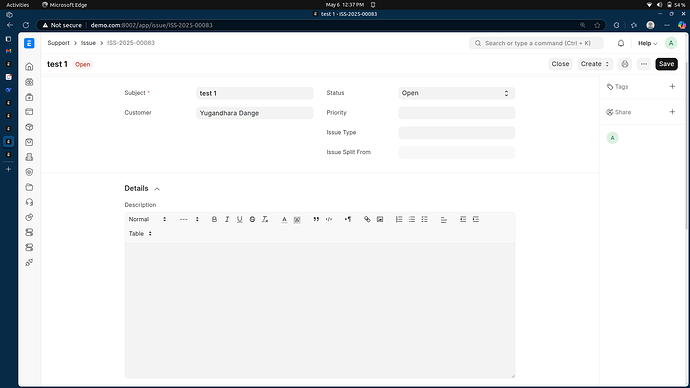
Task: Open the notifications bell
Action: pos(621,43)
